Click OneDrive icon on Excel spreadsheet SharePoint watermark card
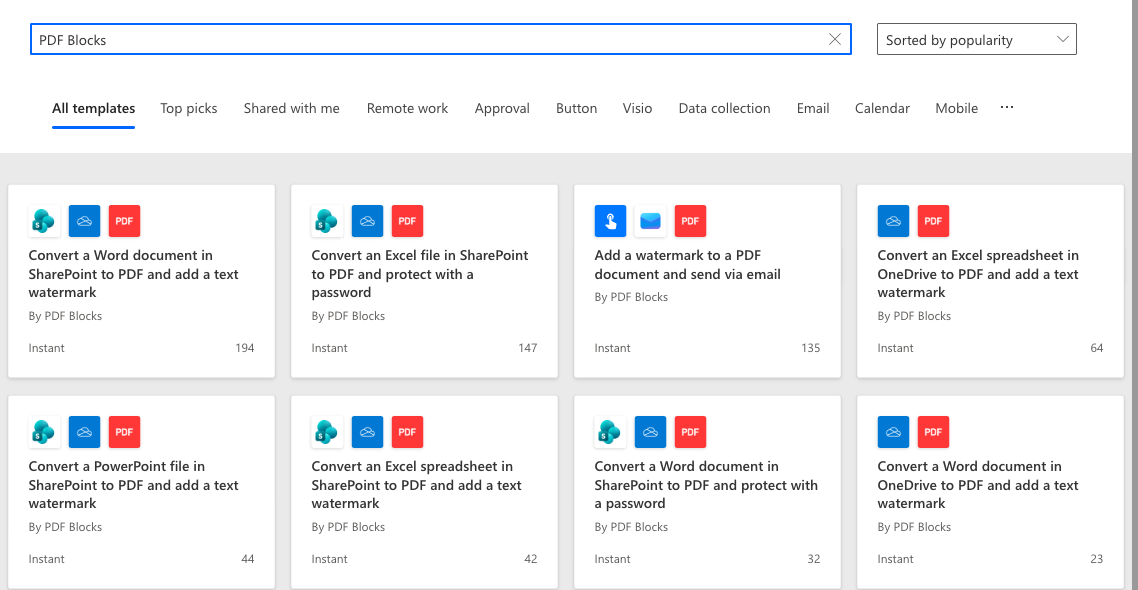 tap(367, 432)
